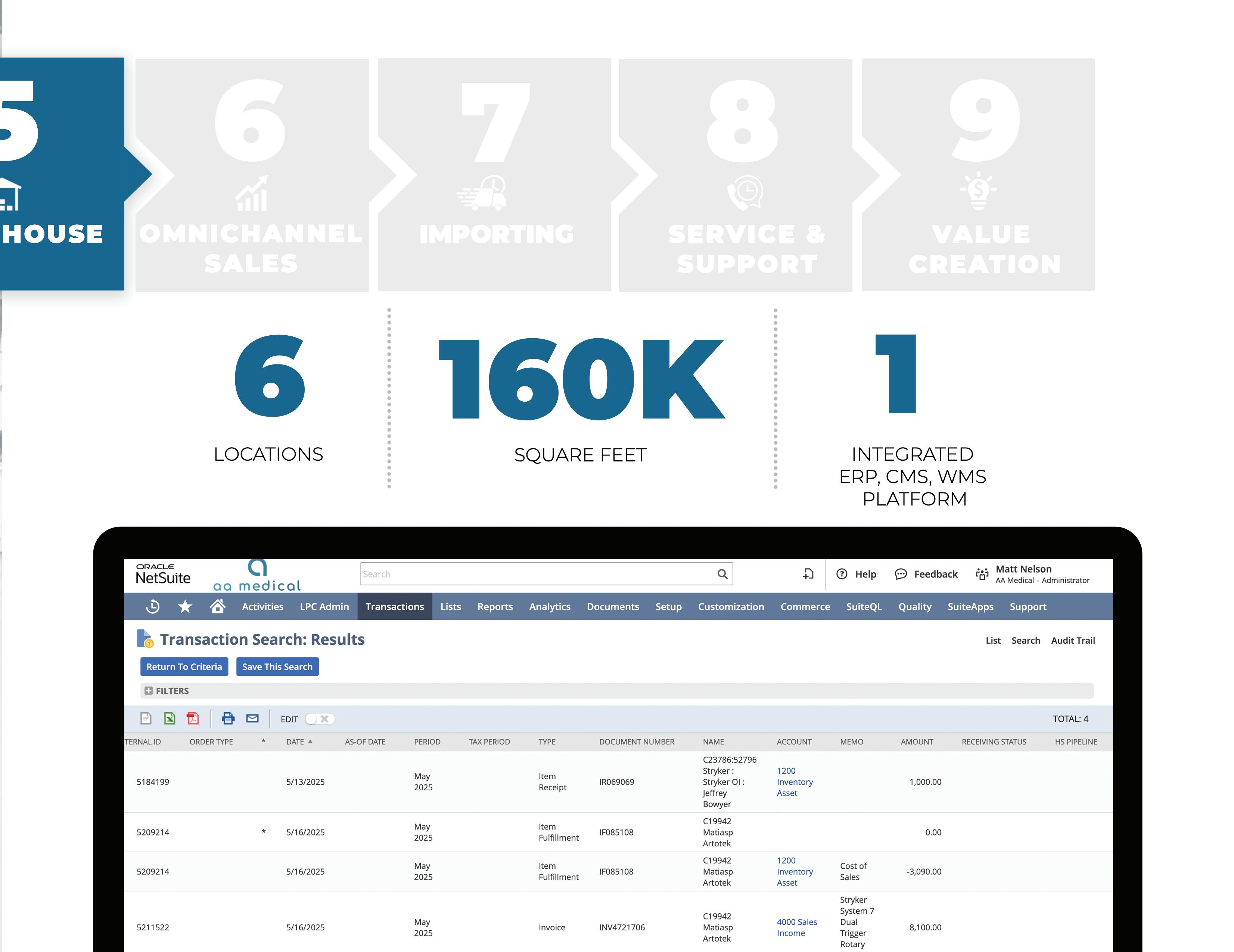Click into the global Search field

click(537, 574)
